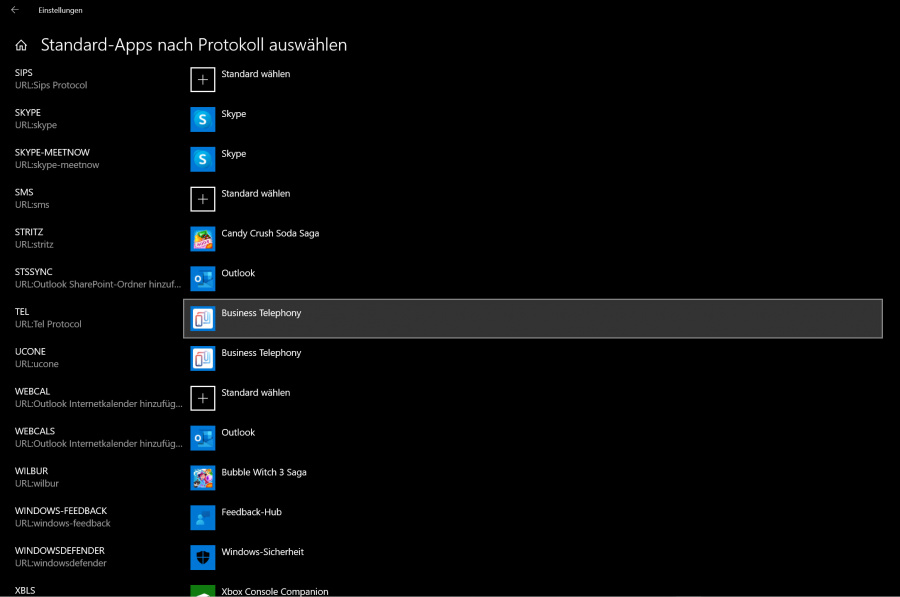Click 'URL:windows-feedback' description
The image size is (900, 597).
[63, 523]
